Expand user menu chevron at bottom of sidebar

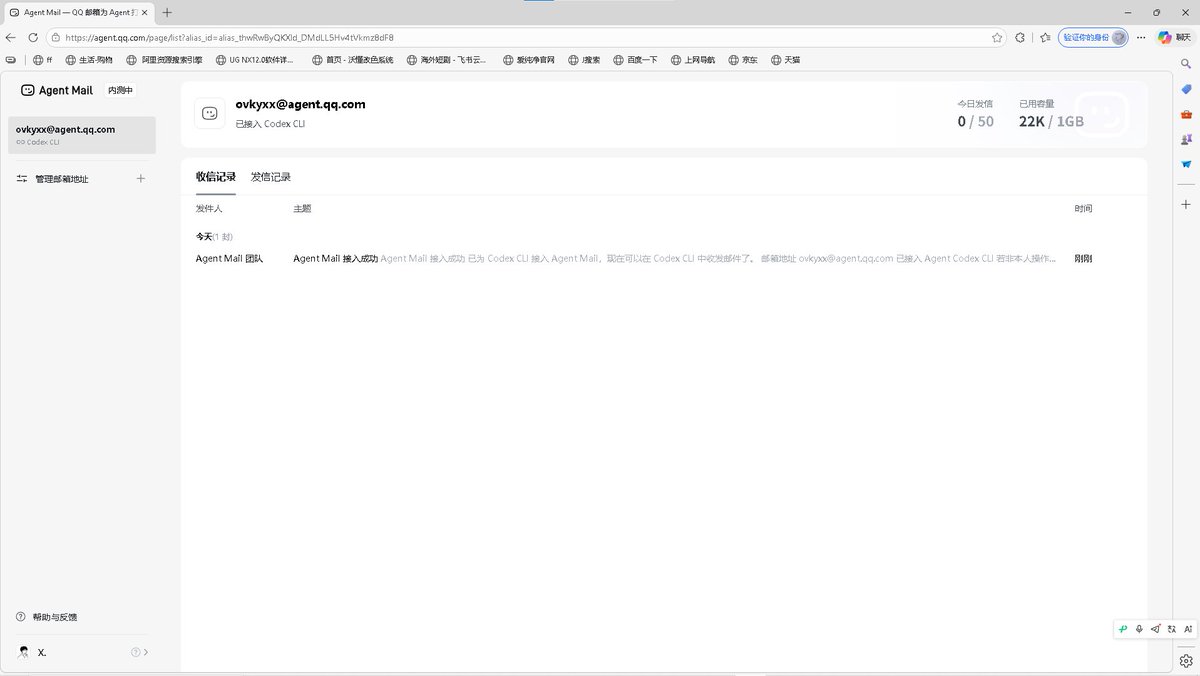click(147, 652)
